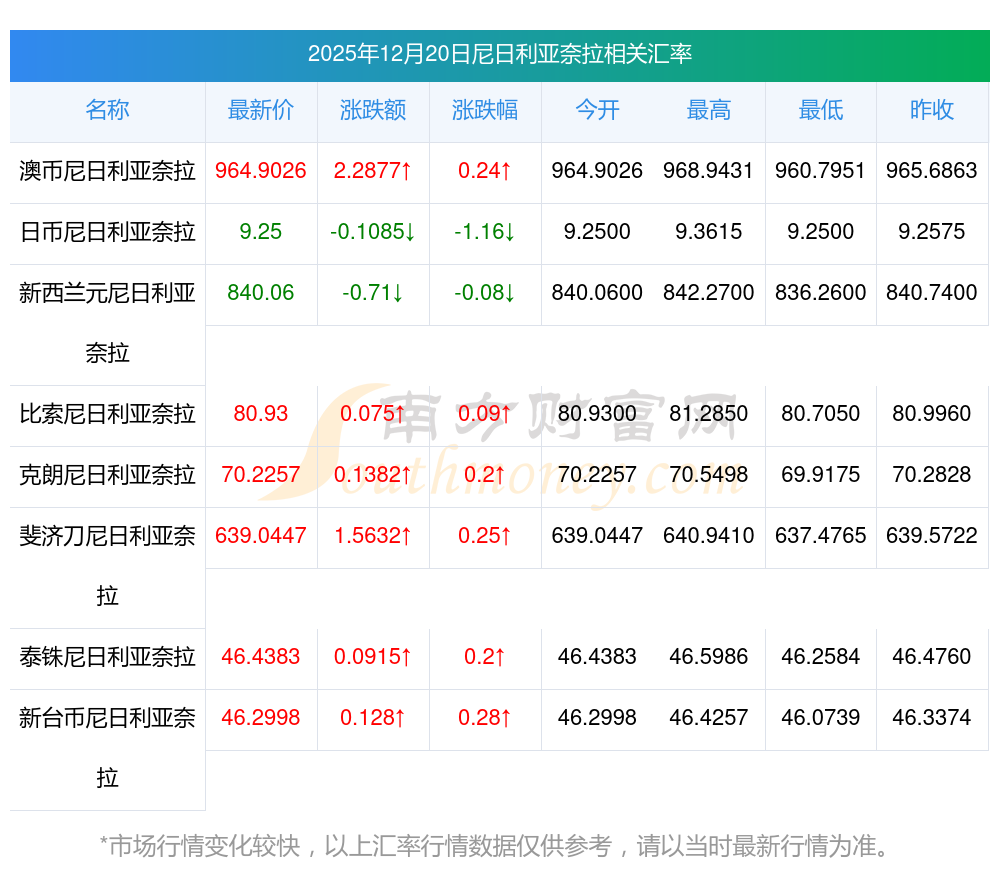Click the 比索尼日利亚奈拉 row name
Viewport: 1000px width, 877px height.
[x=107, y=414]
